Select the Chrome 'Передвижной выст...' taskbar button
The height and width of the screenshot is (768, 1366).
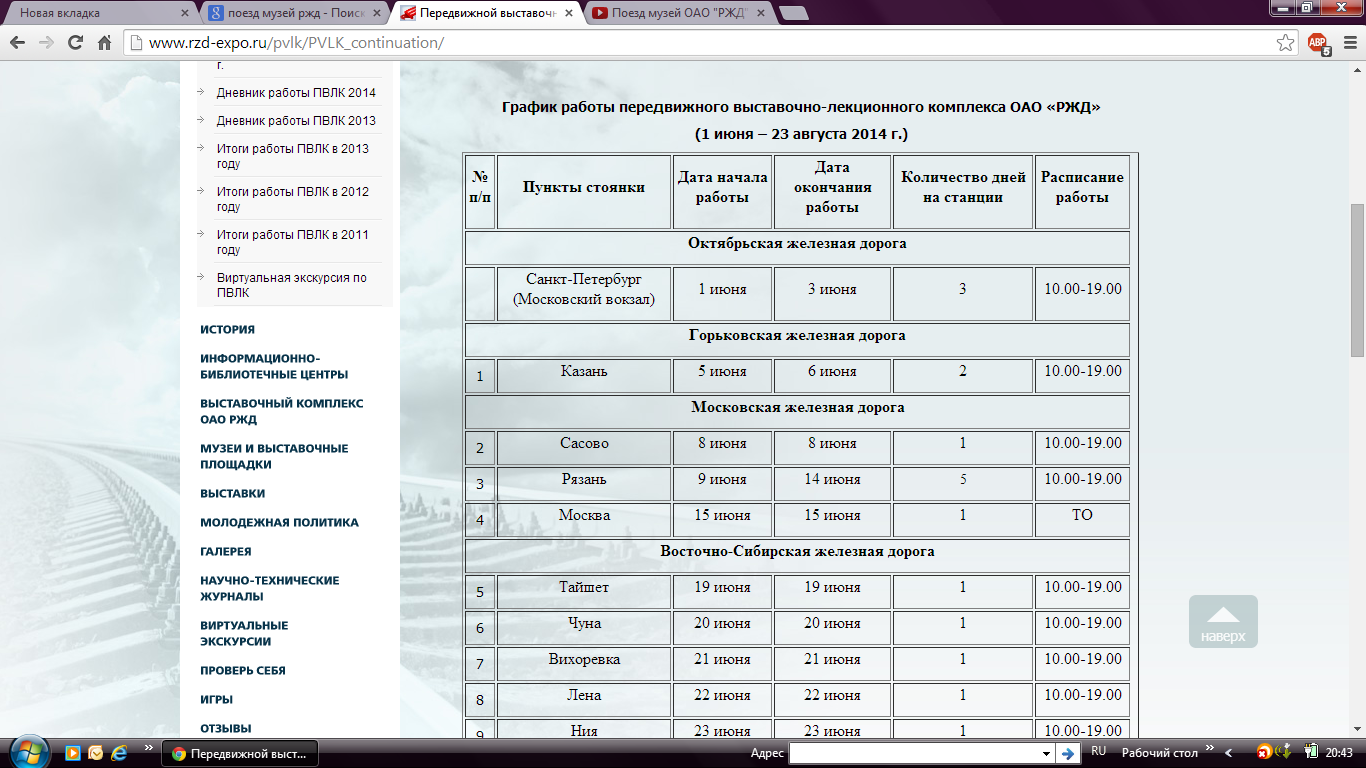(x=240, y=753)
